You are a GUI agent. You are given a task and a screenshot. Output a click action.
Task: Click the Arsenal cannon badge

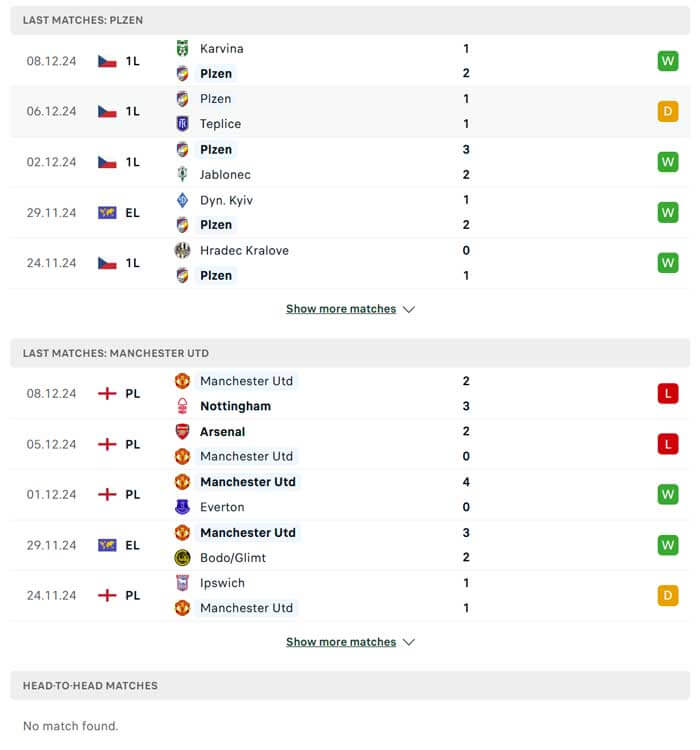point(182,432)
